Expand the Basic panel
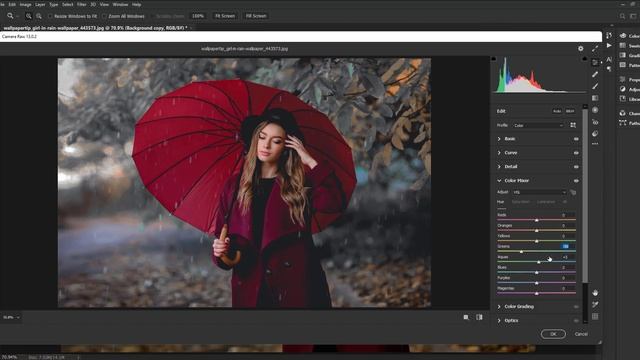The image size is (640, 360). (499, 139)
